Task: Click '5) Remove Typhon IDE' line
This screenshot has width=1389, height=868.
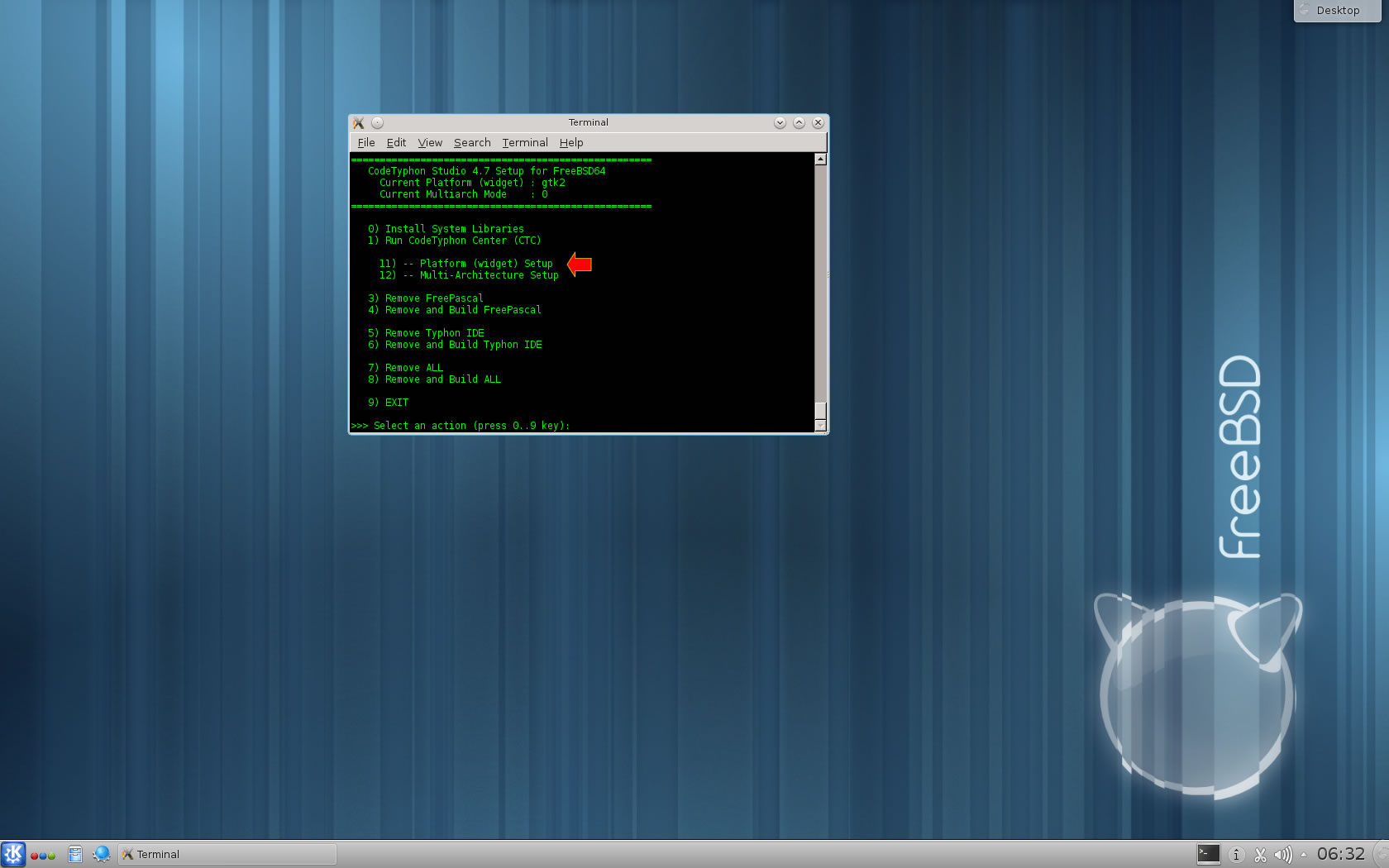Action: [x=426, y=333]
